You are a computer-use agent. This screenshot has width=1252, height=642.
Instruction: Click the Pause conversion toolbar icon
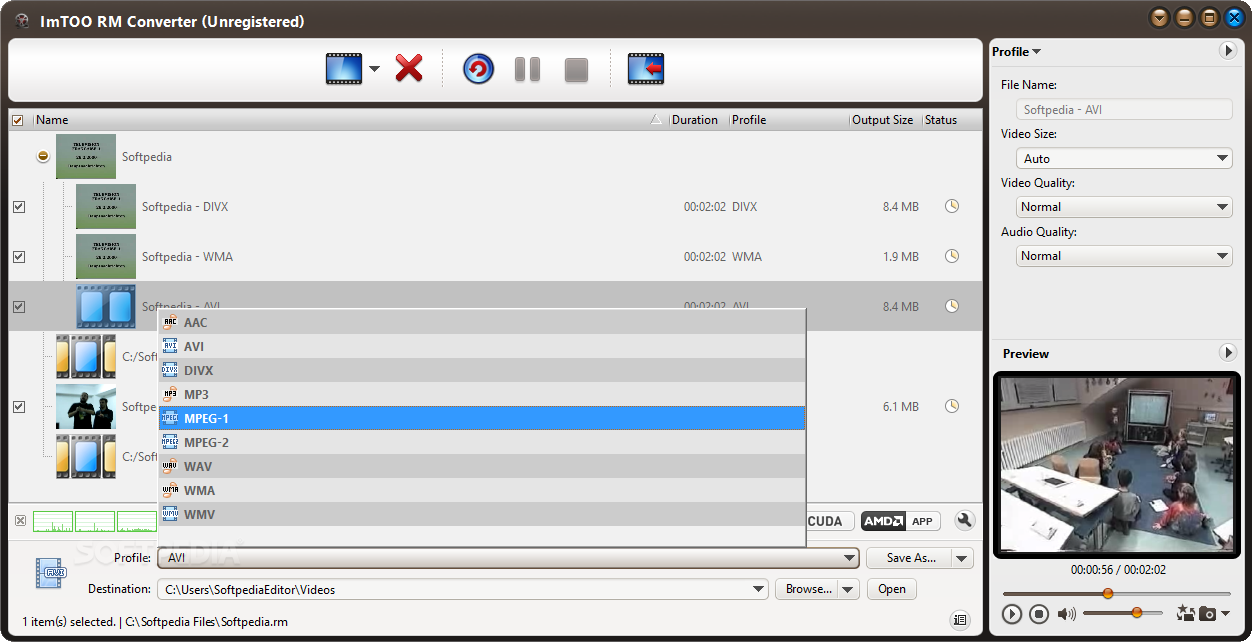527,69
